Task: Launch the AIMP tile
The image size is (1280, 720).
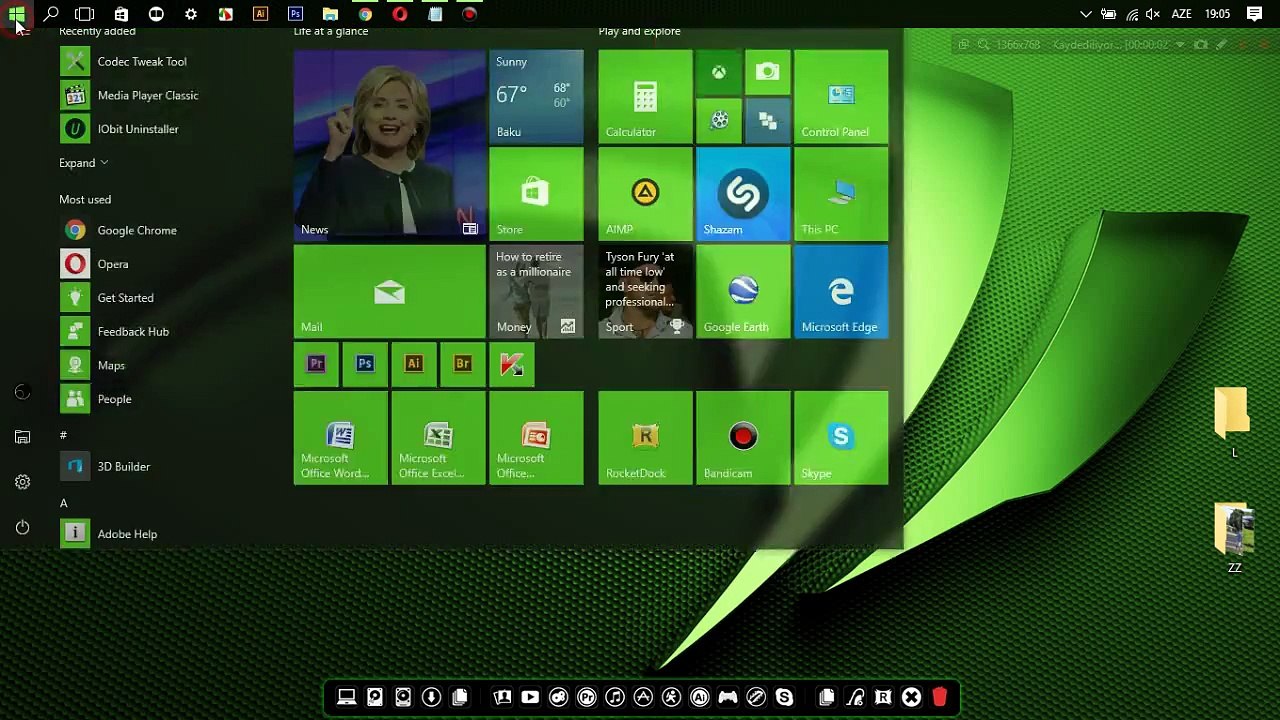Action: (x=645, y=194)
